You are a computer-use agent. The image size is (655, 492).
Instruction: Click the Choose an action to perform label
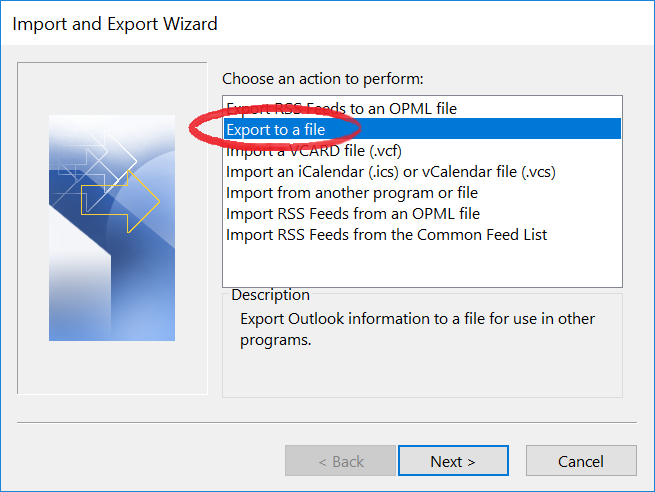[x=322, y=79]
